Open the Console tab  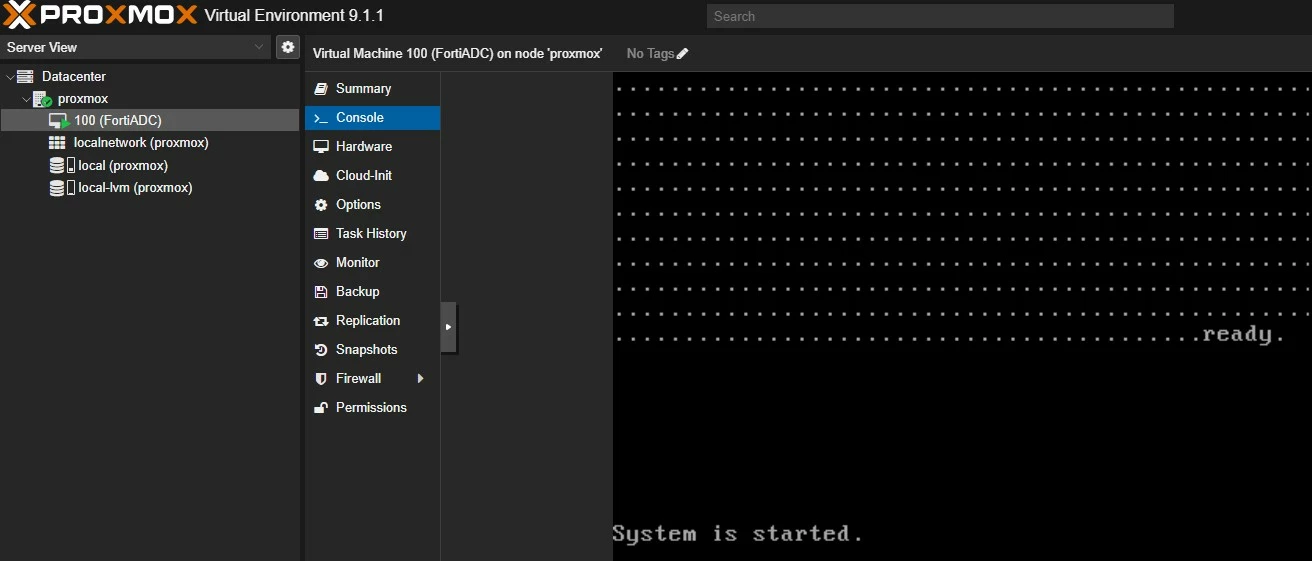(x=372, y=118)
